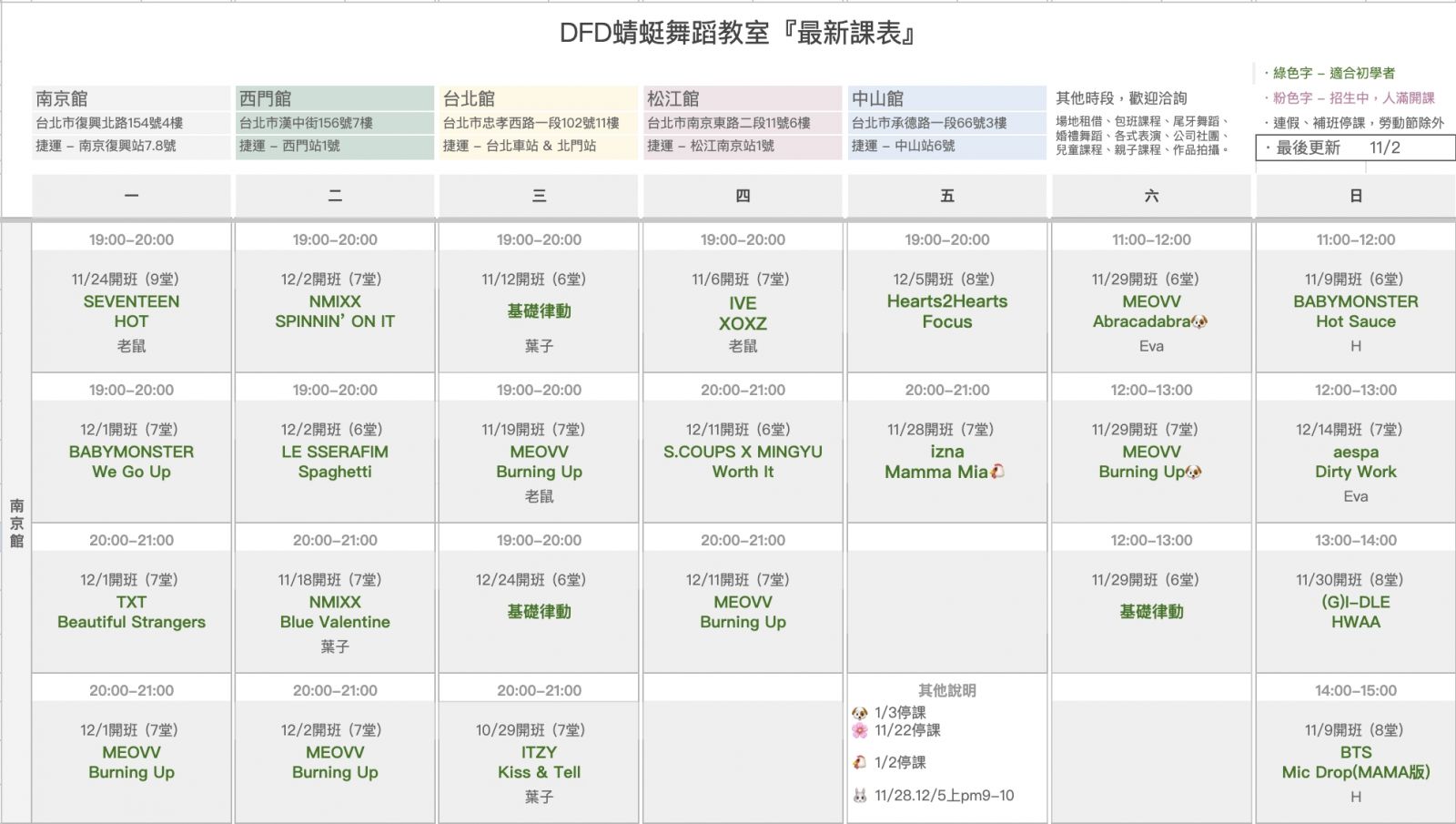Click the 最後更新 11/2 date box
The width and height of the screenshot is (1456, 824).
(1354, 148)
